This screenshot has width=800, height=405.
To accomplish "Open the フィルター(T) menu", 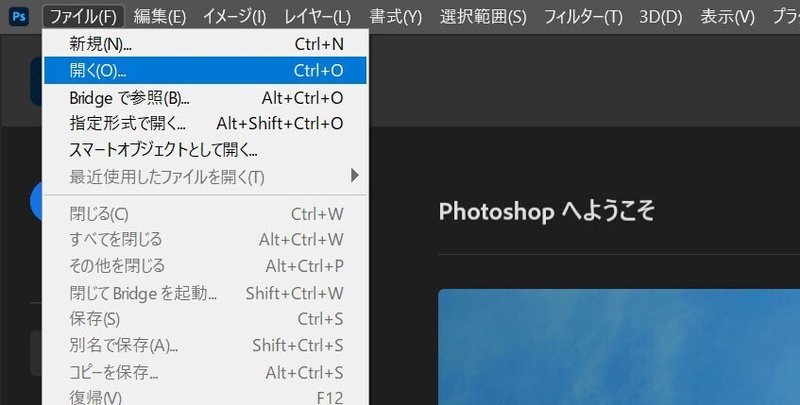I will 583,17.
